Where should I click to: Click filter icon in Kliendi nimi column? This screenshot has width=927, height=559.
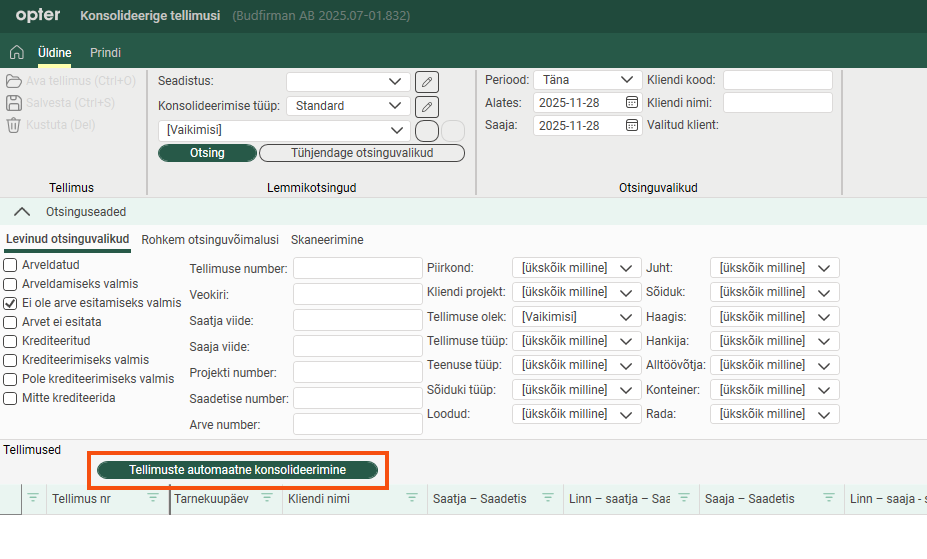coord(412,498)
